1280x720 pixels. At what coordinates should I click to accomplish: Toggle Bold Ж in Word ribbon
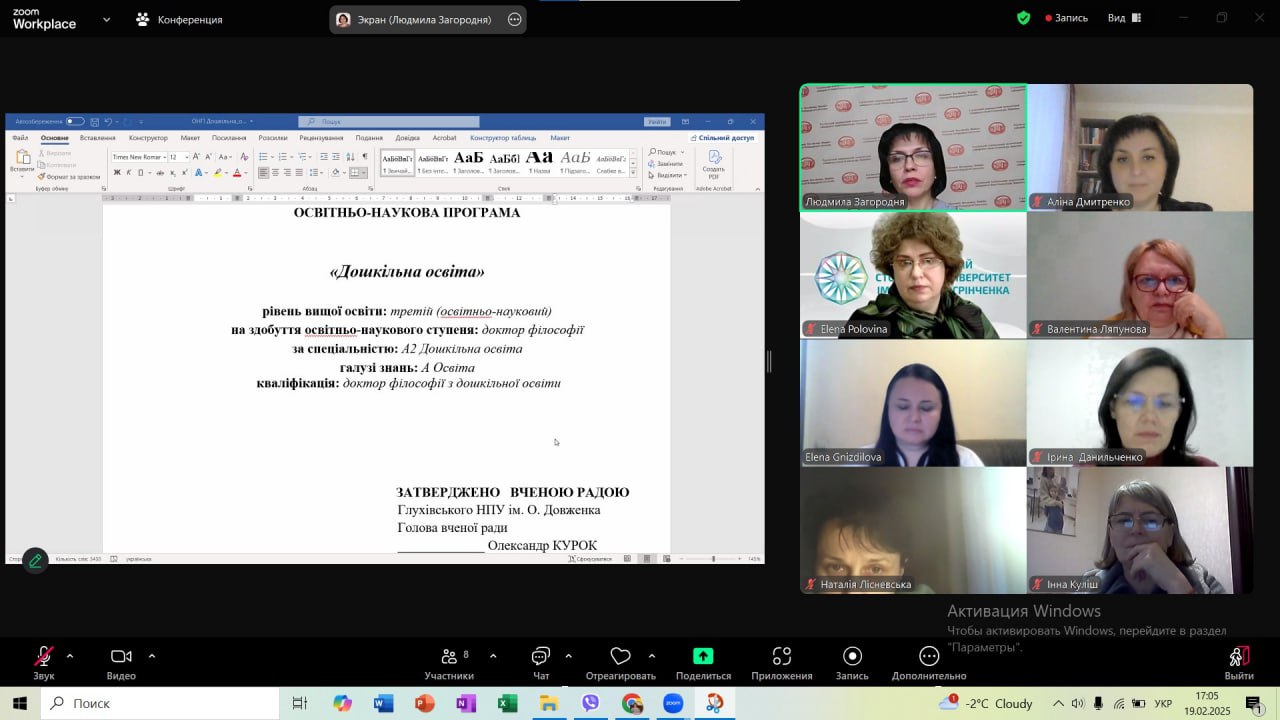[117, 173]
